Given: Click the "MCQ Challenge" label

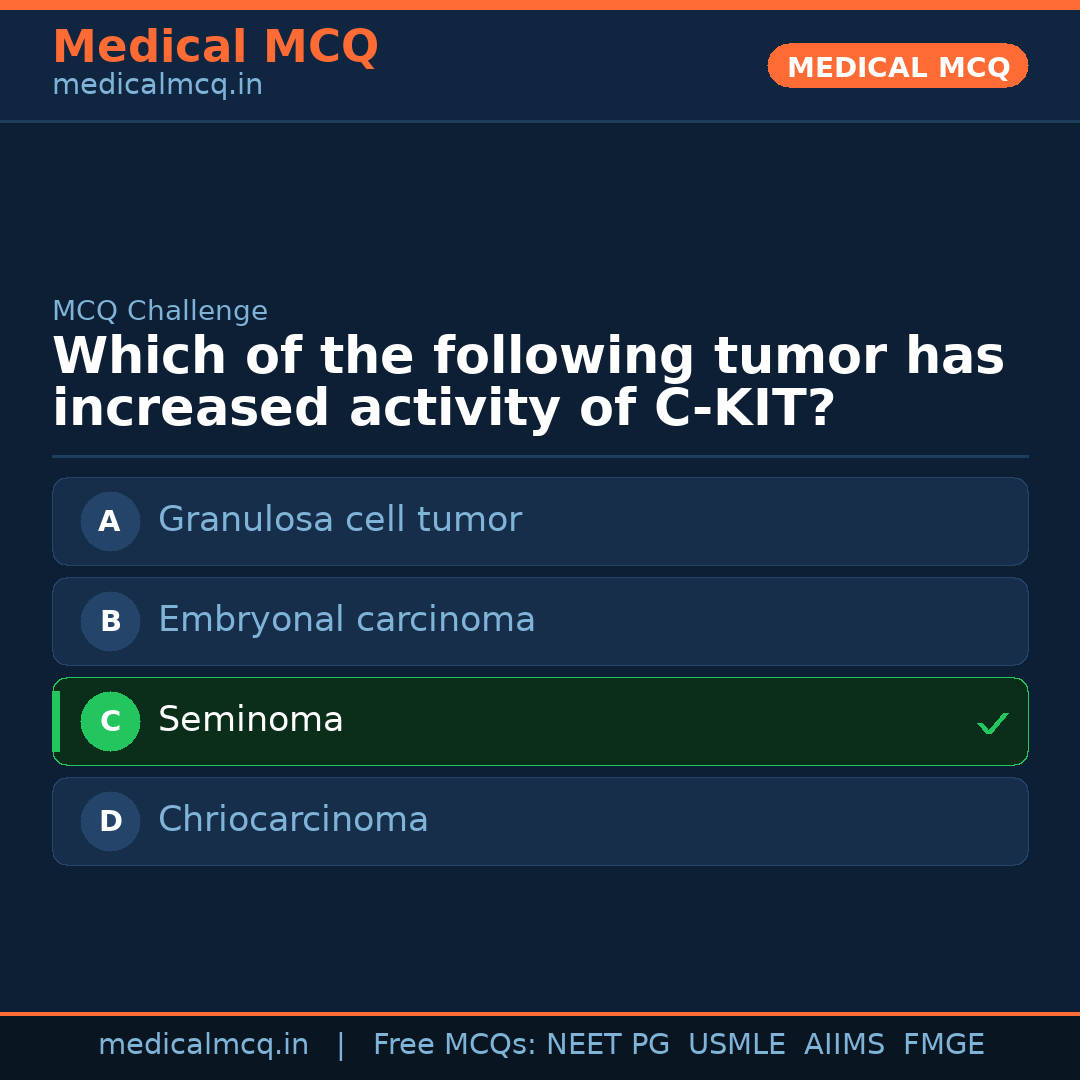Looking at the screenshot, I should click(160, 311).
